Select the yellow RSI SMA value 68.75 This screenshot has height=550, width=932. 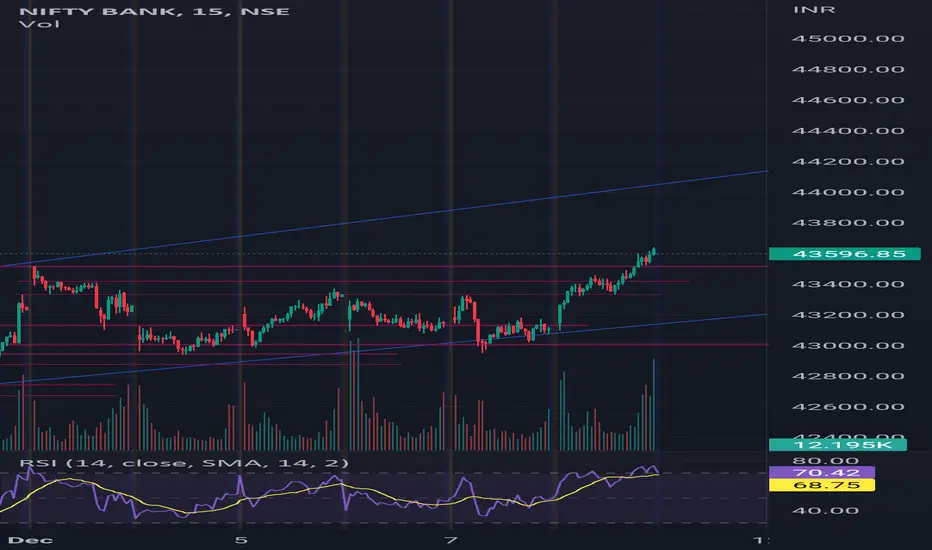[822, 485]
